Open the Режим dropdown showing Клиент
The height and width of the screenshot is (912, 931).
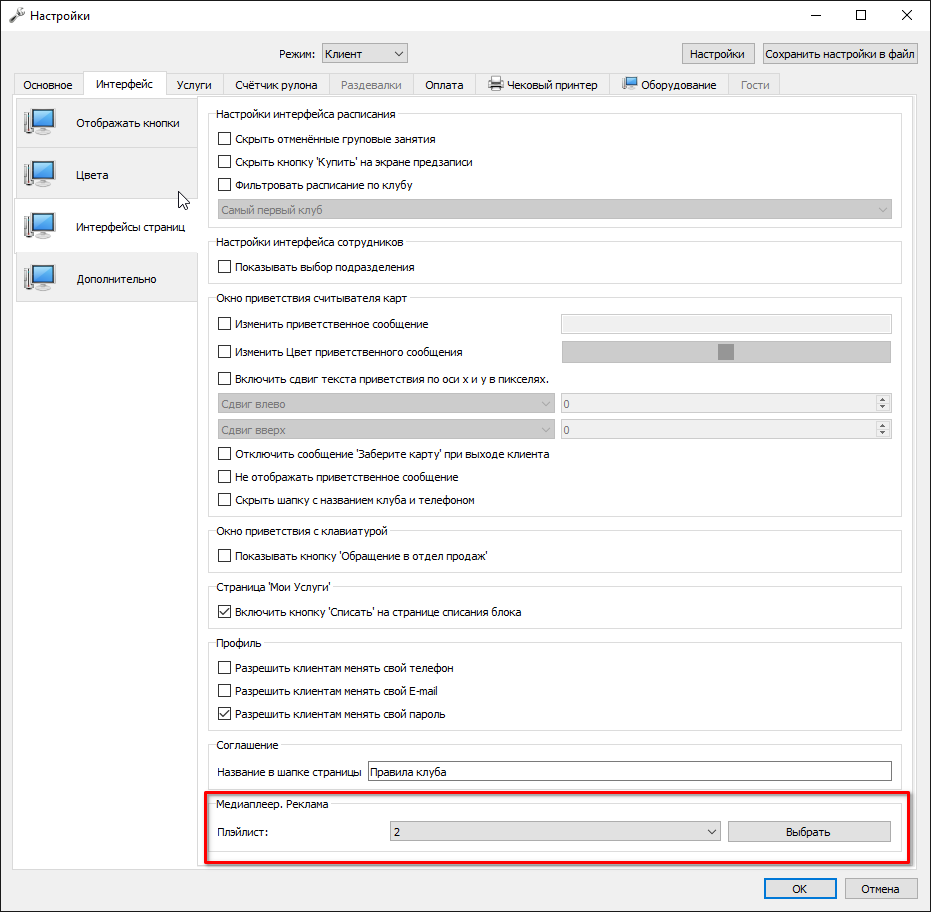pyautogui.click(x=365, y=53)
